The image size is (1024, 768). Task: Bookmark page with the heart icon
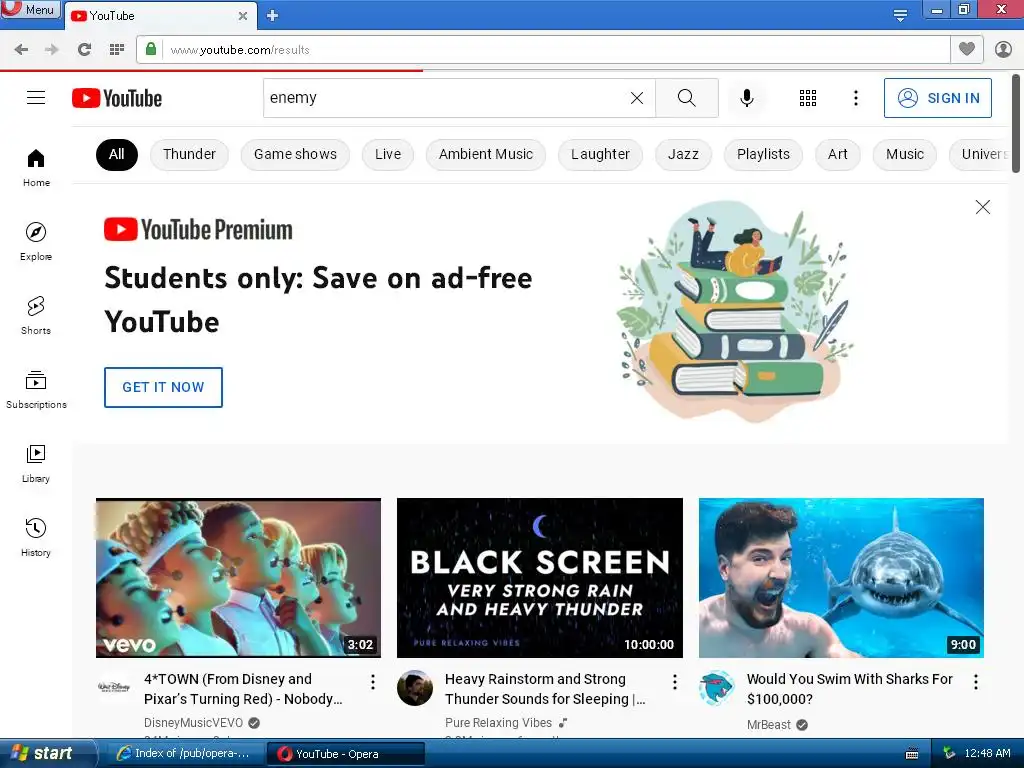[x=967, y=49]
